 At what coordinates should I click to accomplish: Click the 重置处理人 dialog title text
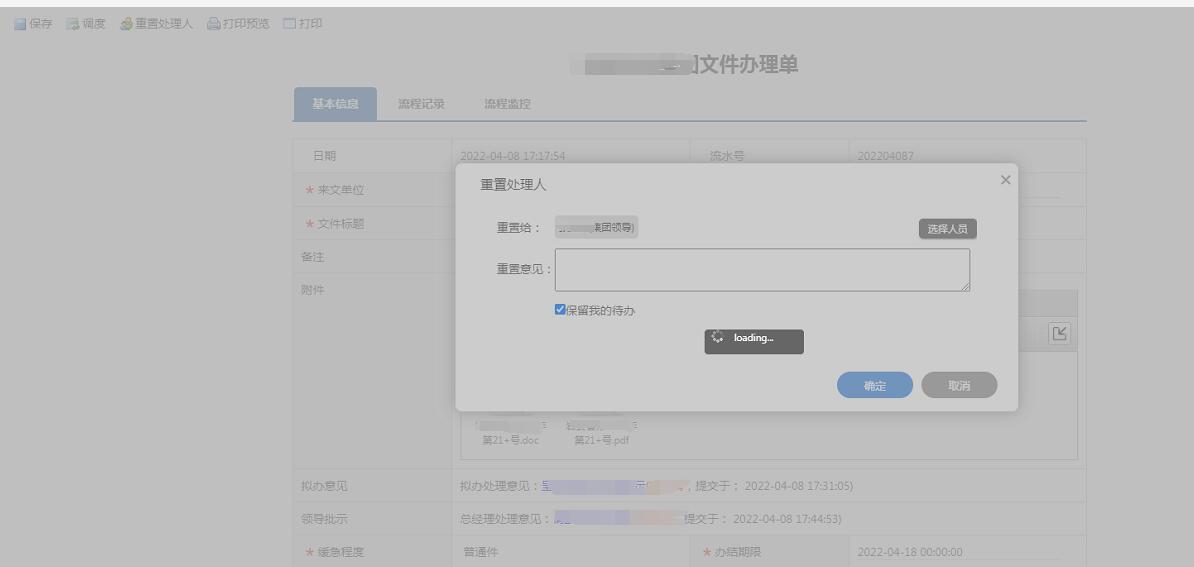point(513,185)
